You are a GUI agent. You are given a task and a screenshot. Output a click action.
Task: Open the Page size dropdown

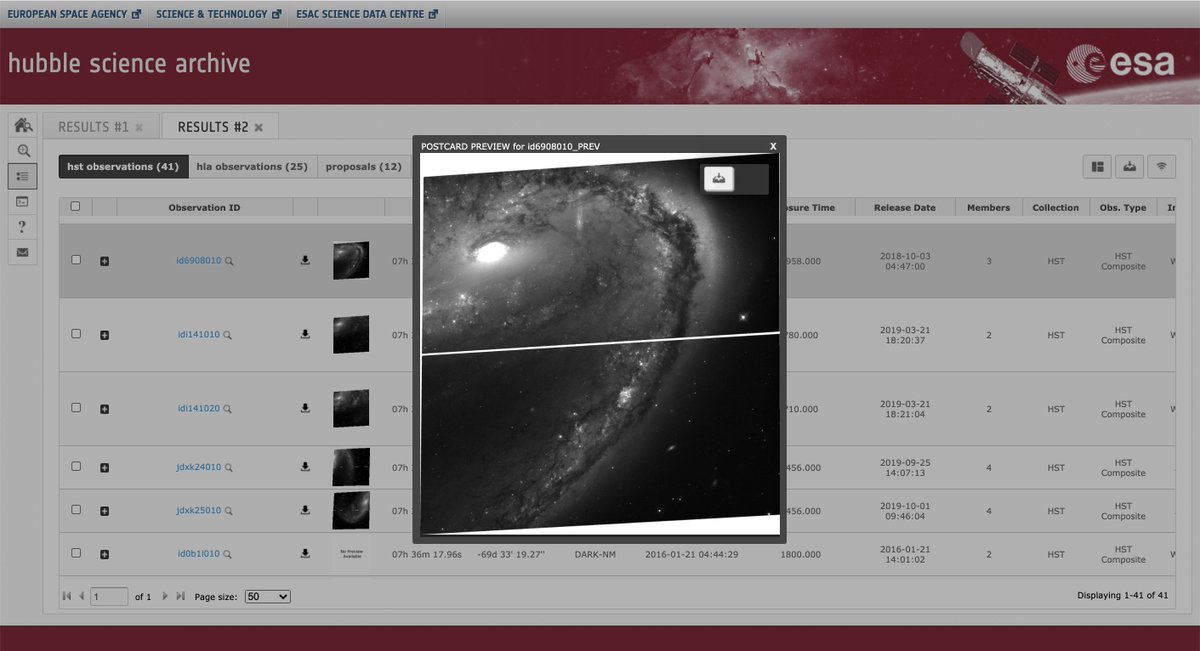[x=268, y=596]
